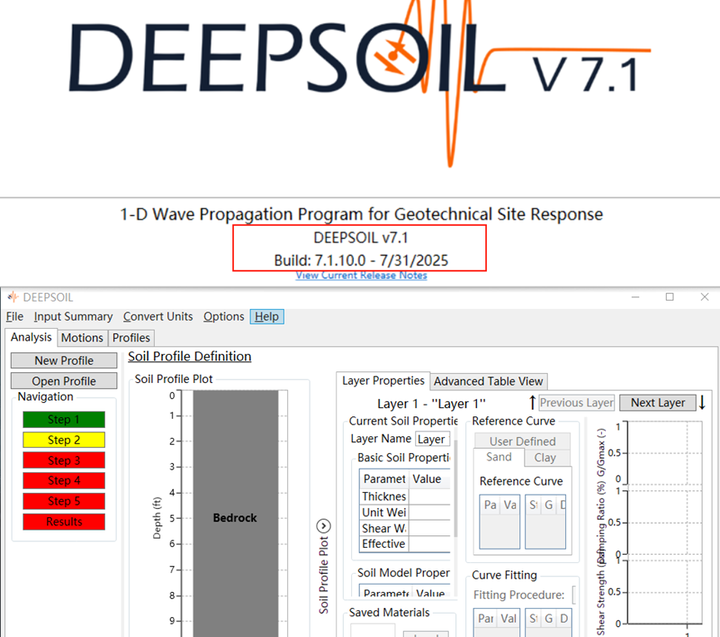Click the 'Paramet' column header in Basic Soil Properties

[384, 479]
